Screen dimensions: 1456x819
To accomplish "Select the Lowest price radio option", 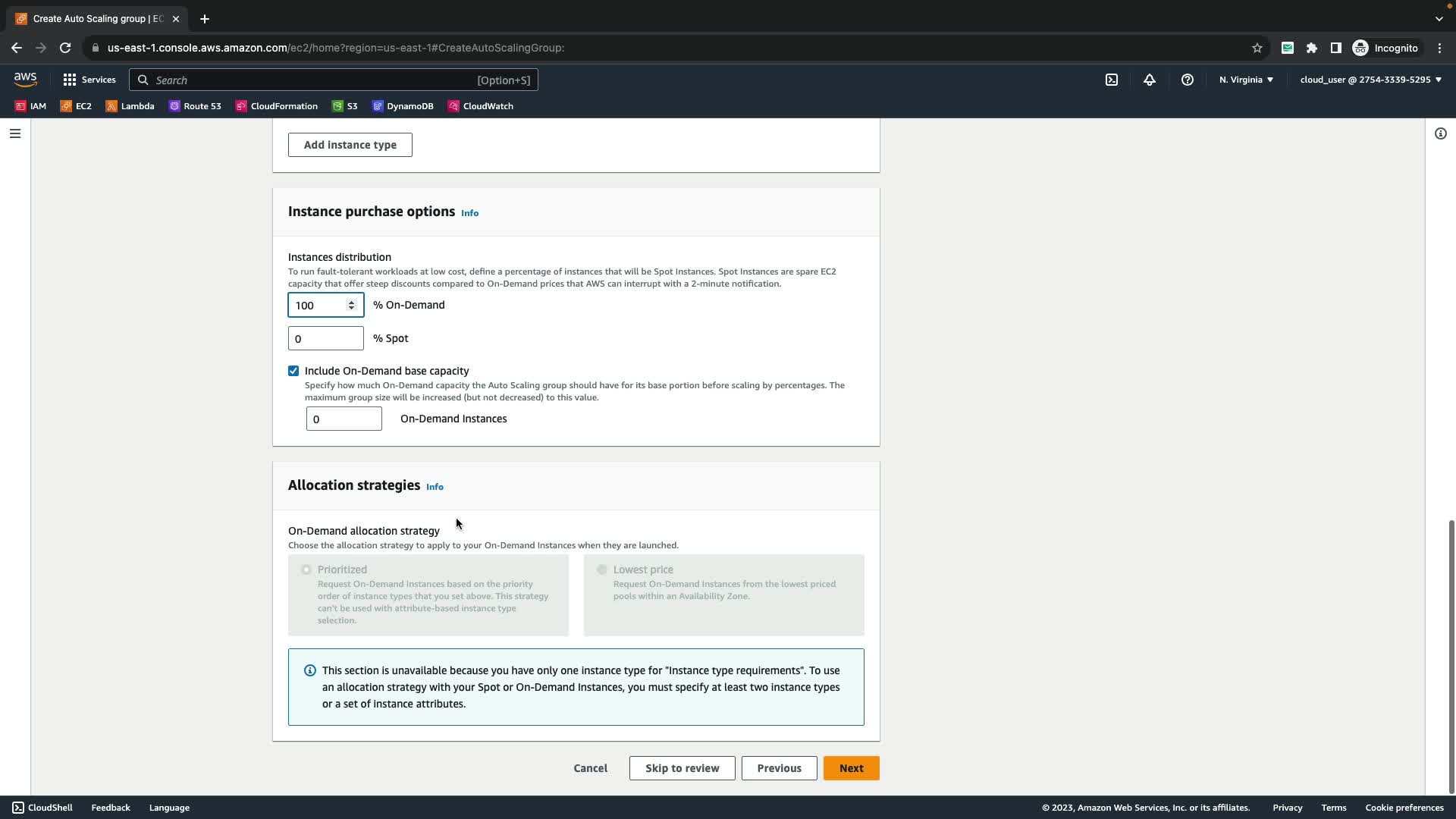I will pyautogui.click(x=602, y=570).
